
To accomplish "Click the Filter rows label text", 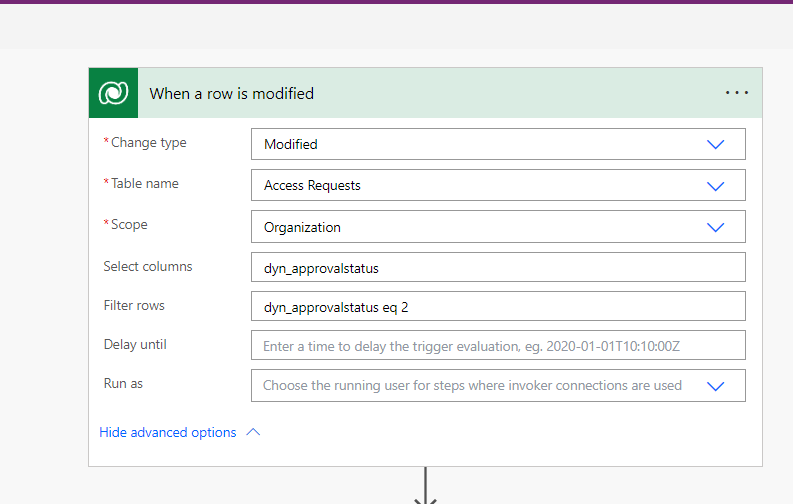I will click(x=134, y=305).
